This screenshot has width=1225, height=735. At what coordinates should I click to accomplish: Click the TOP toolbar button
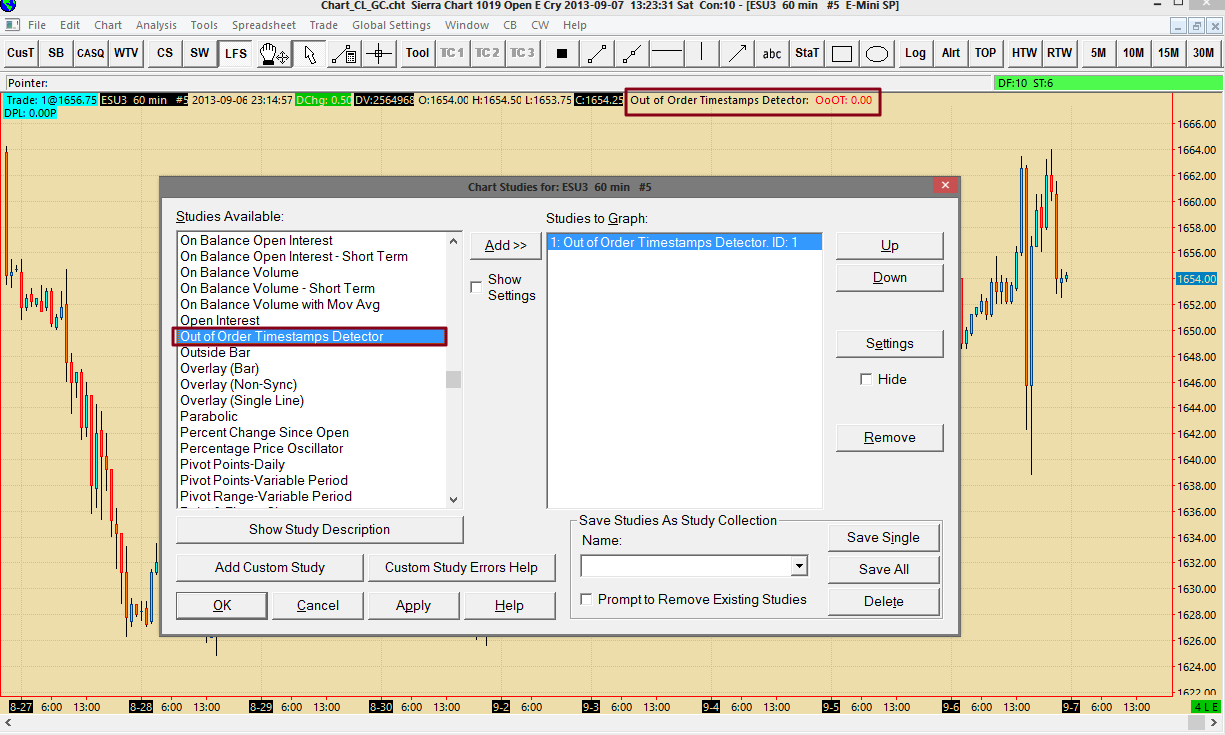(x=985, y=53)
